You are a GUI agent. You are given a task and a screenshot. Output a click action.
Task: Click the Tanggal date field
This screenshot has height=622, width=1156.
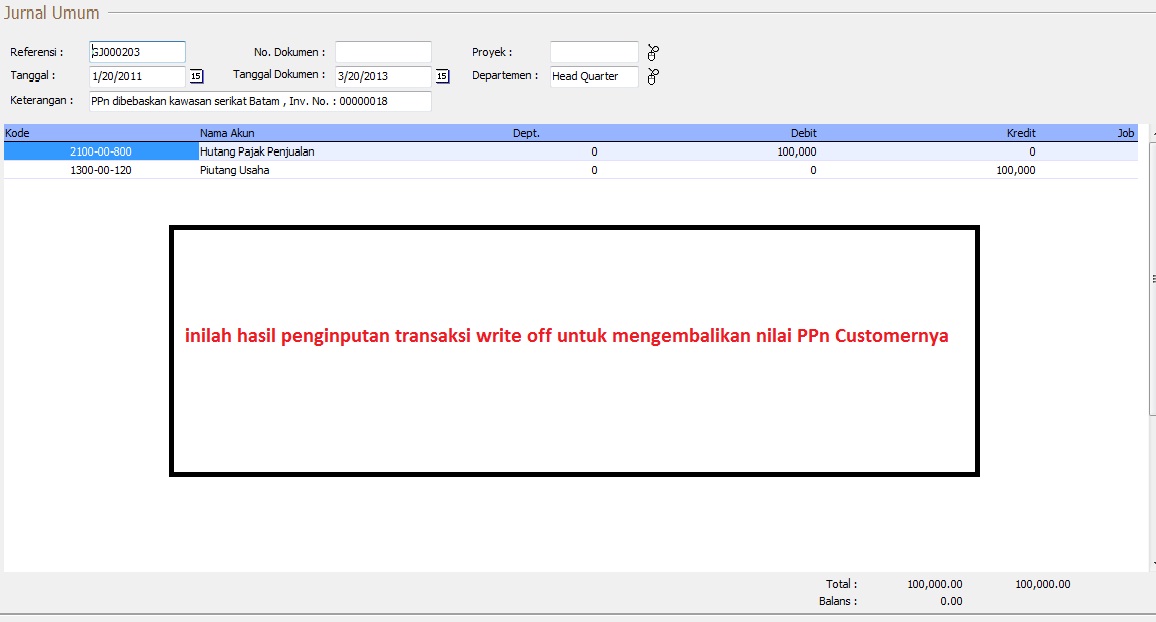click(137, 76)
